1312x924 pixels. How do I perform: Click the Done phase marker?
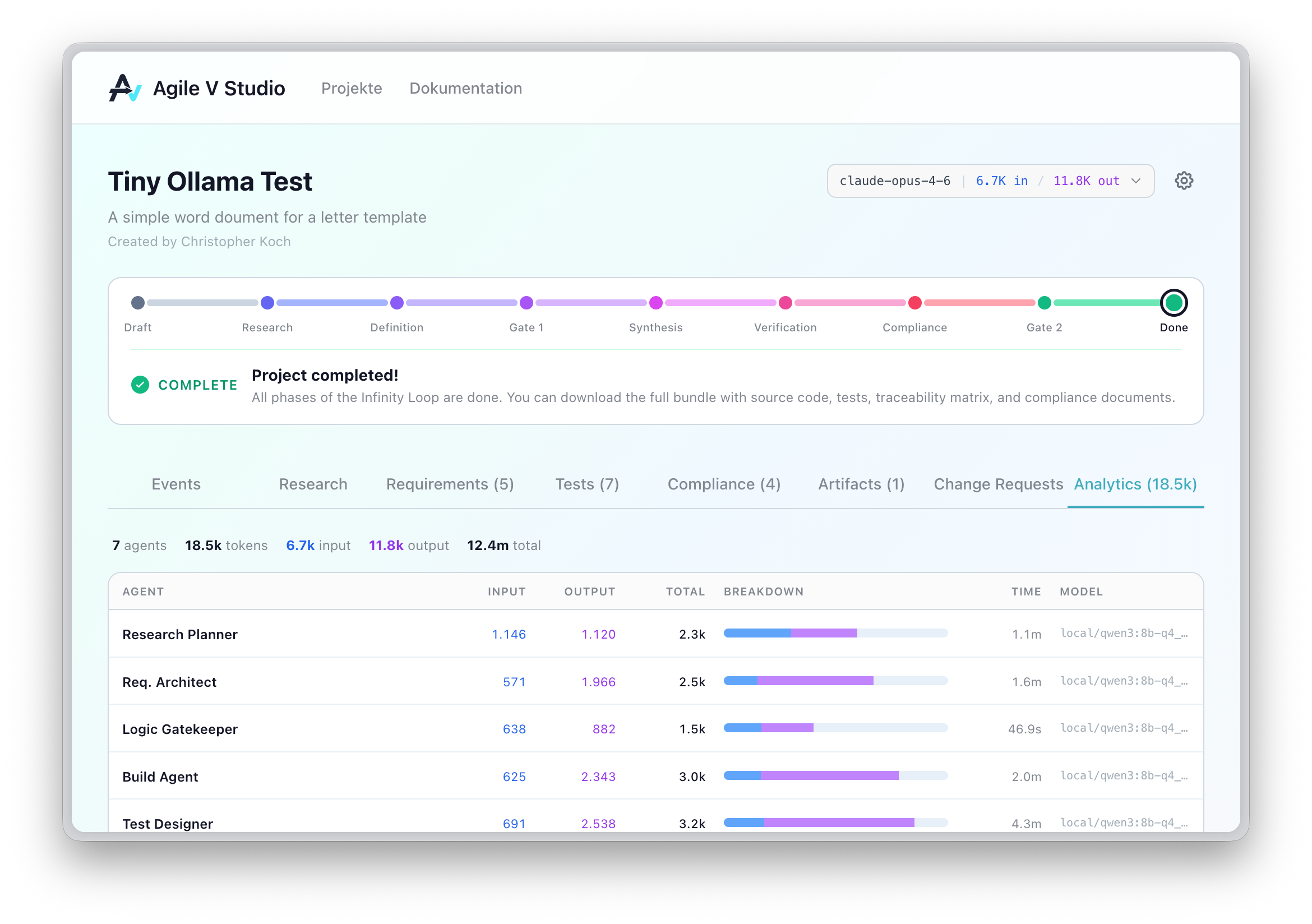point(1174,303)
